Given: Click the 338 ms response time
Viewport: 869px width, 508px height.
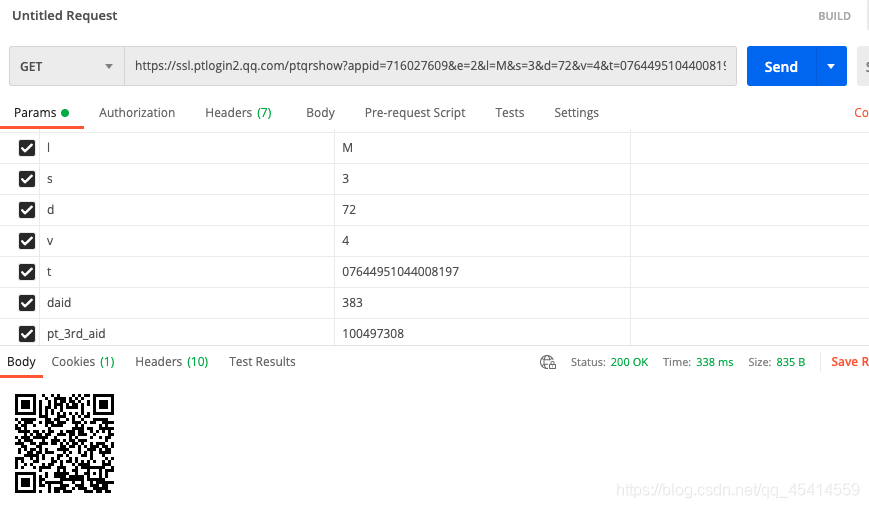Looking at the screenshot, I should pyautogui.click(x=714, y=362).
